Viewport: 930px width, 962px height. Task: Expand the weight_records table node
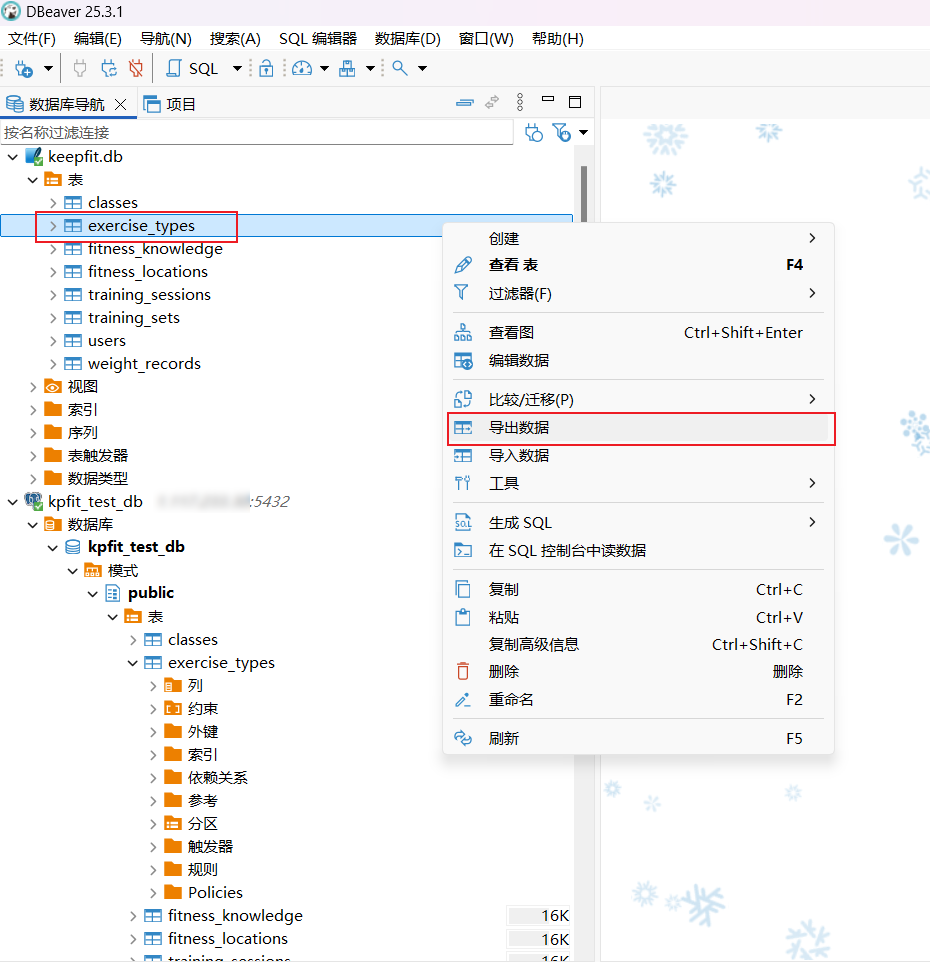[53, 364]
